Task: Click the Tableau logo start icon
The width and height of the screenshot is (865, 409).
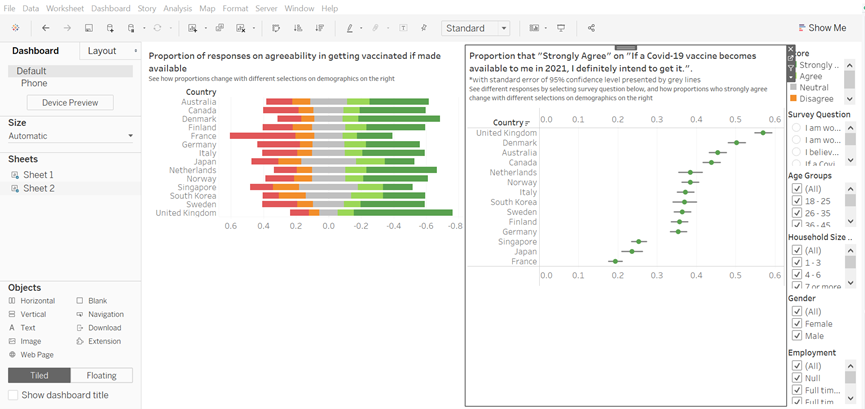Action: [15, 28]
